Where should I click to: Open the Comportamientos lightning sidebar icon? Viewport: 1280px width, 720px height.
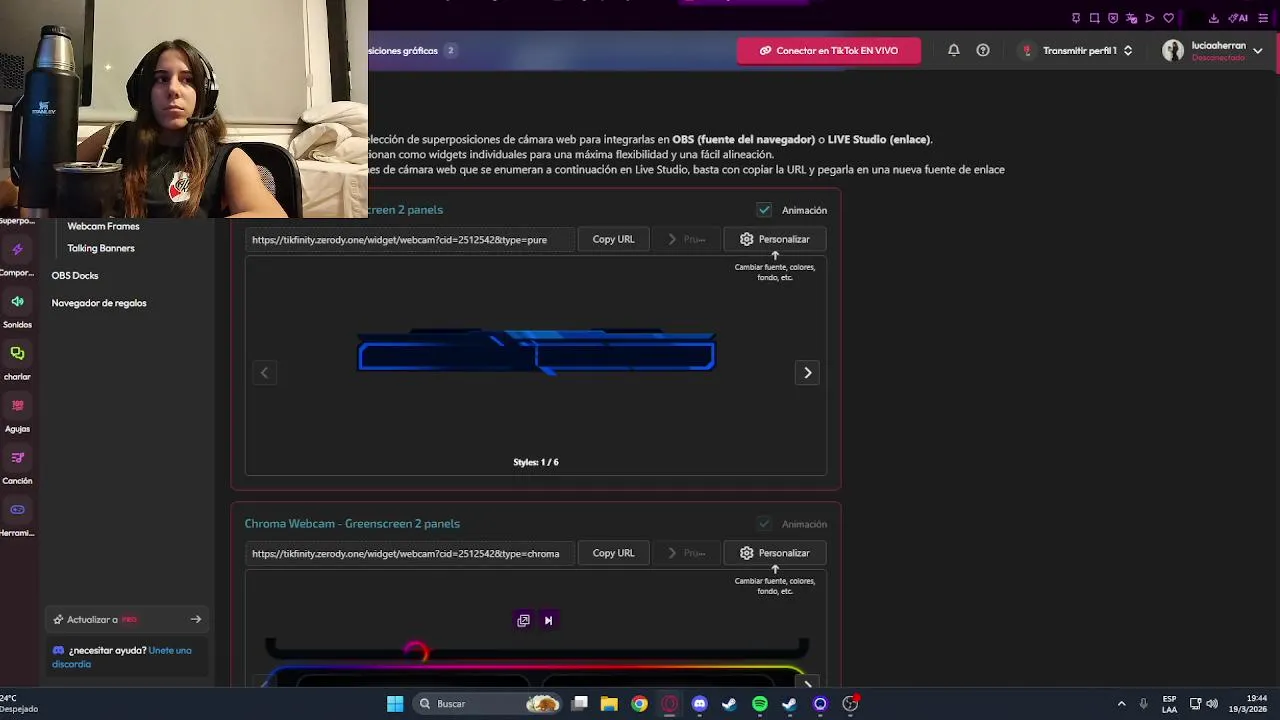coord(17,249)
